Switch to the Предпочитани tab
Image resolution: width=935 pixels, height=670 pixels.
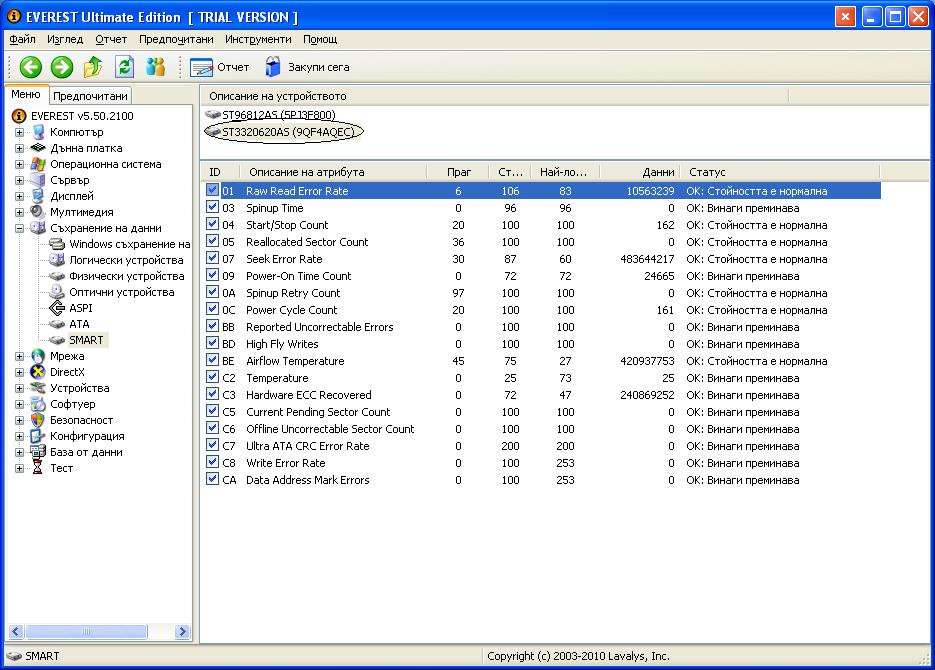90,96
